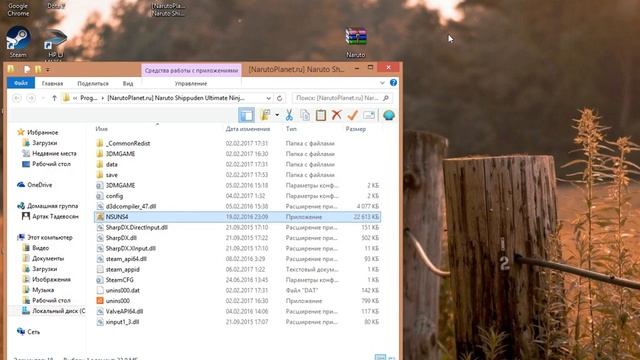
Task: Refresh the folder view
Action: (x=280, y=98)
